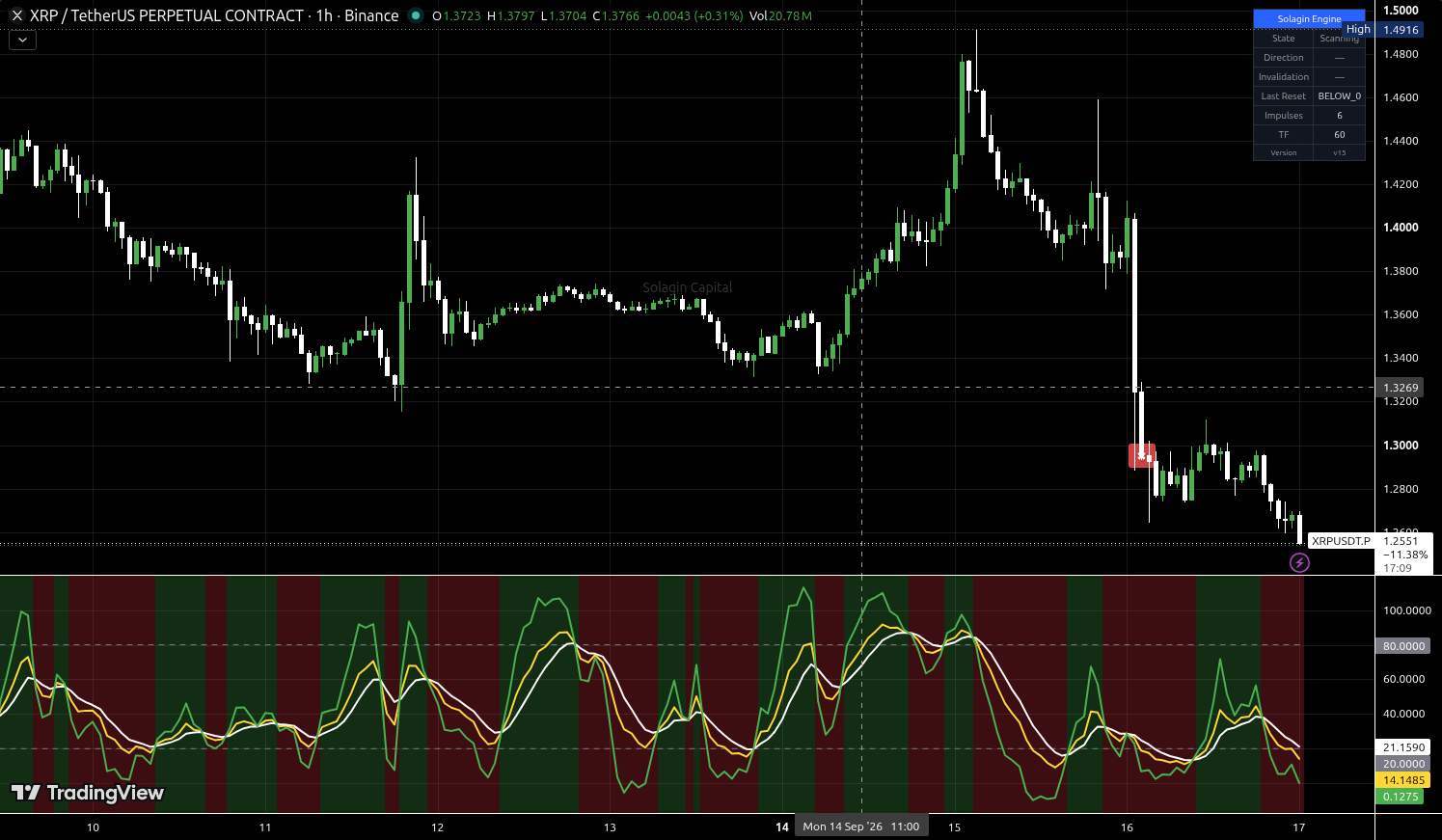Click the High 1.4916 price label

pos(1383,30)
